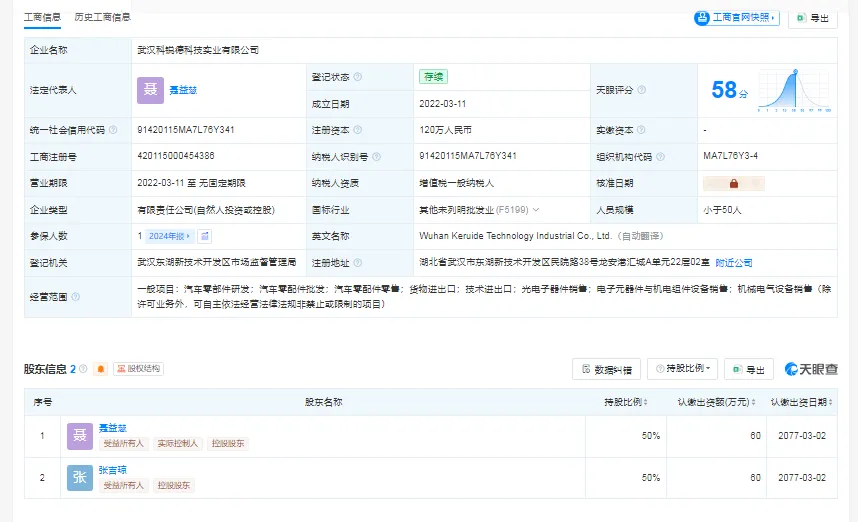Click the help icon beside 纳税人识别号
Viewport: 858px width, 522px height.
[376, 156]
